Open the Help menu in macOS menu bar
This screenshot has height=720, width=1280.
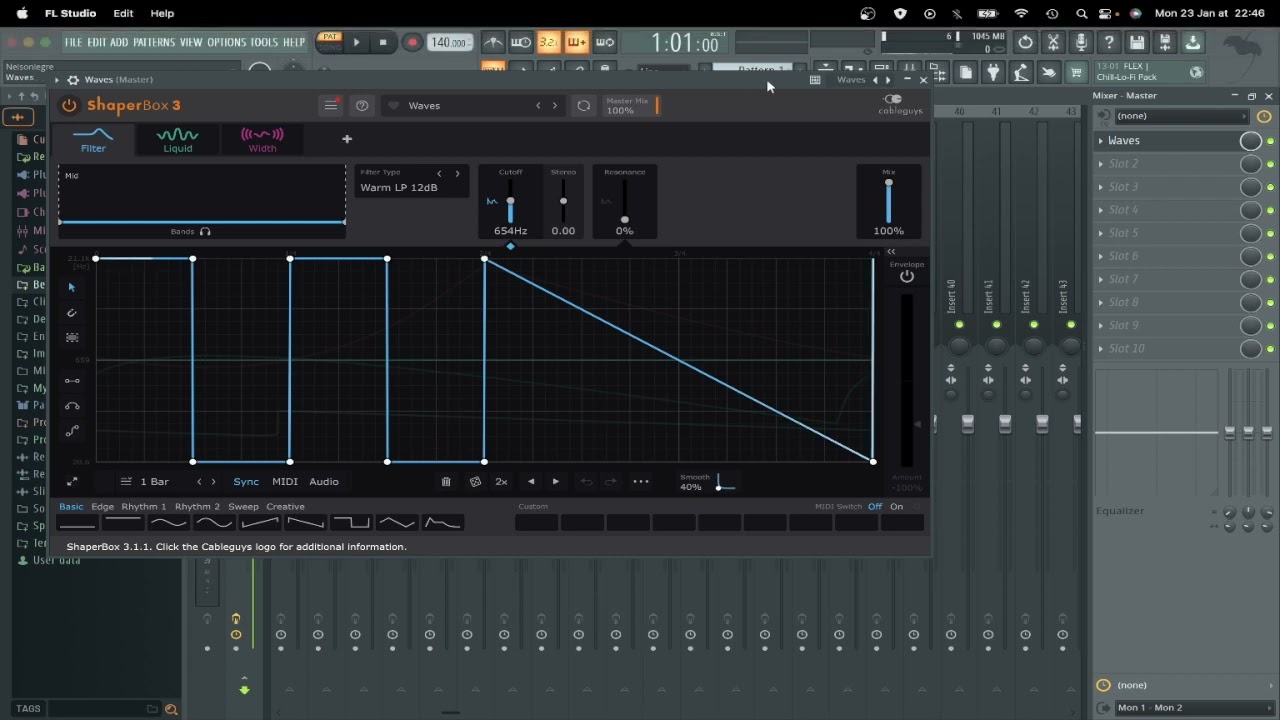click(162, 13)
